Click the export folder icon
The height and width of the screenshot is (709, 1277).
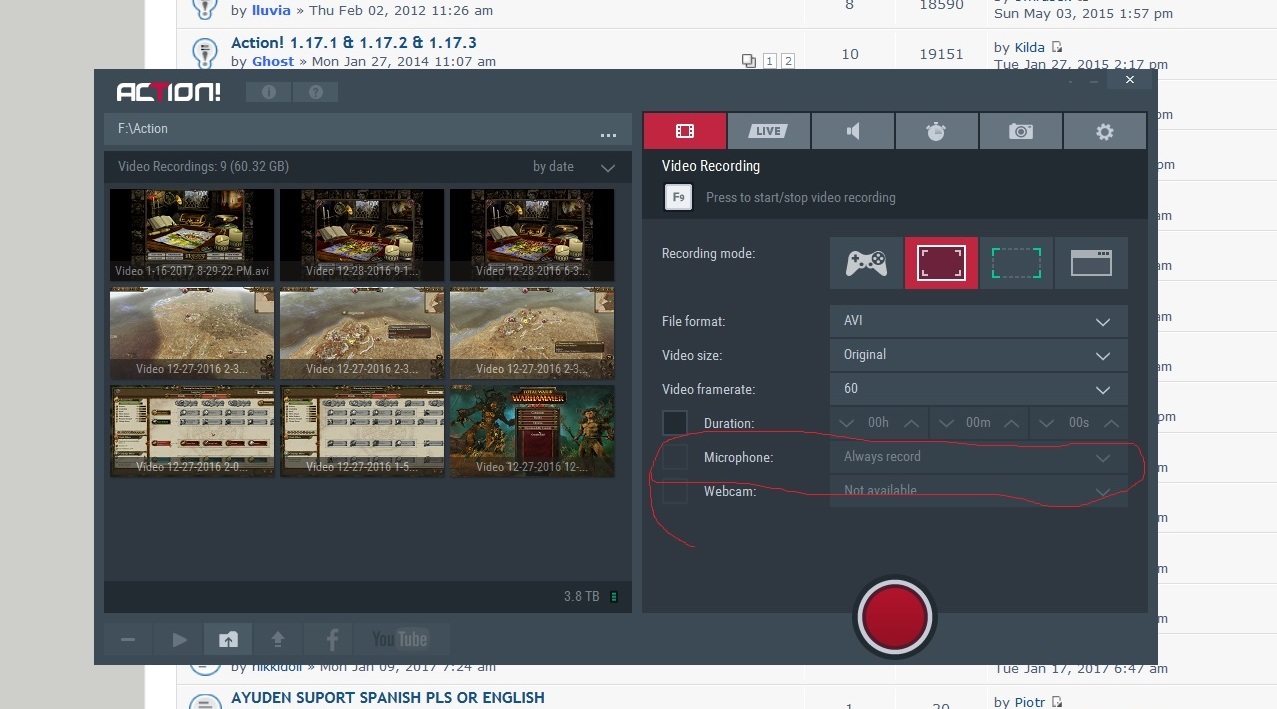coord(228,639)
